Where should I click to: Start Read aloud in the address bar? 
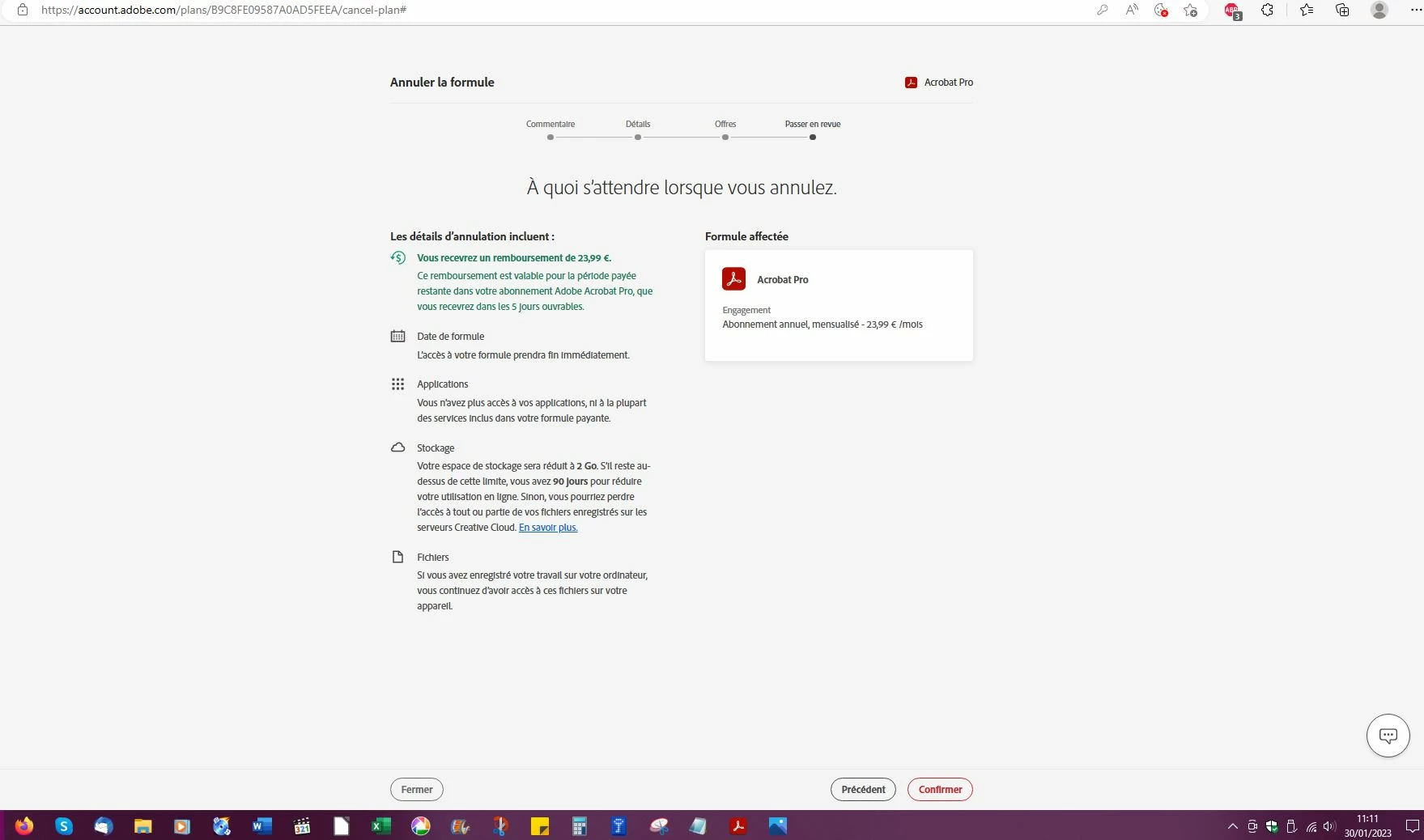click(x=1132, y=10)
